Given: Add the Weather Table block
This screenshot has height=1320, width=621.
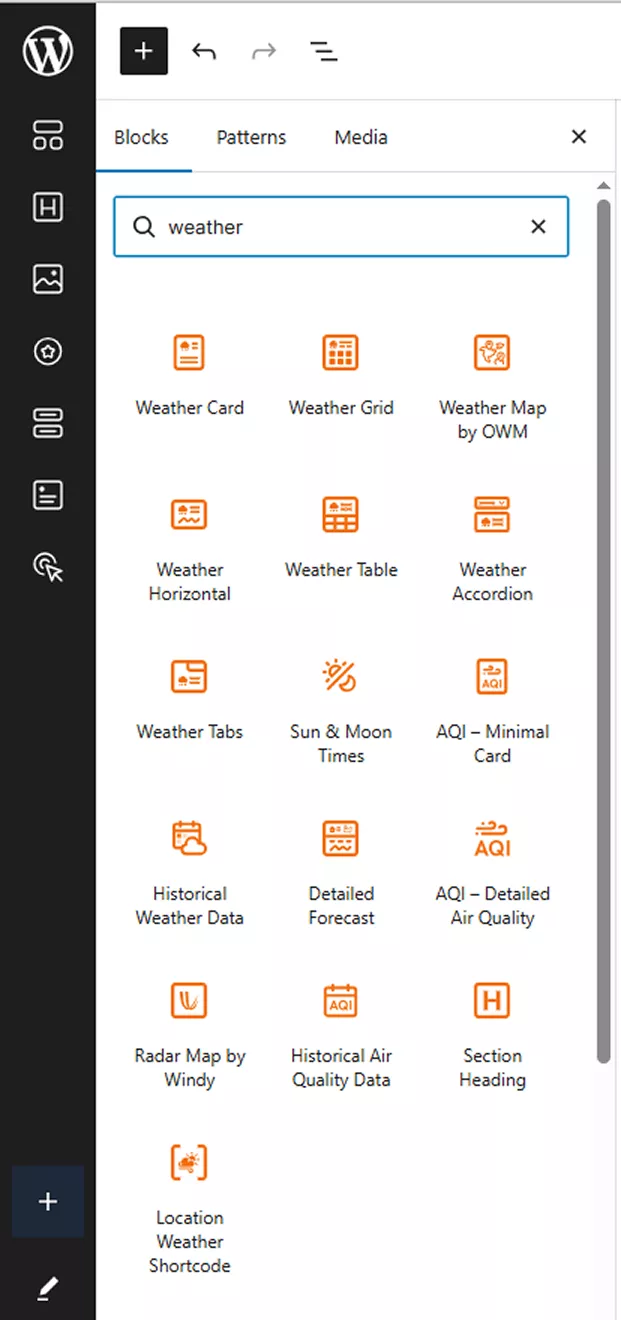Looking at the screenshot, I should point(341,538).
